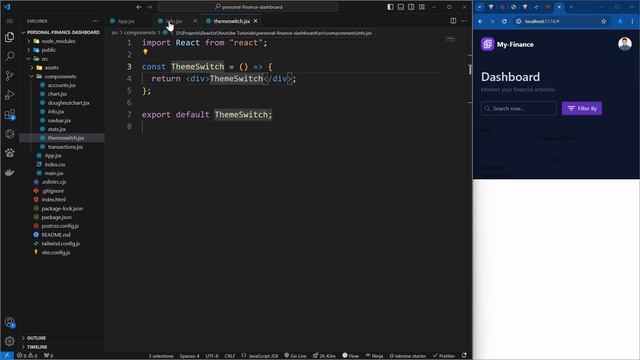Viewport: 640px width, 360px height.
Task: Reload the localhost page in the browser
Action: tap(504, 21)
